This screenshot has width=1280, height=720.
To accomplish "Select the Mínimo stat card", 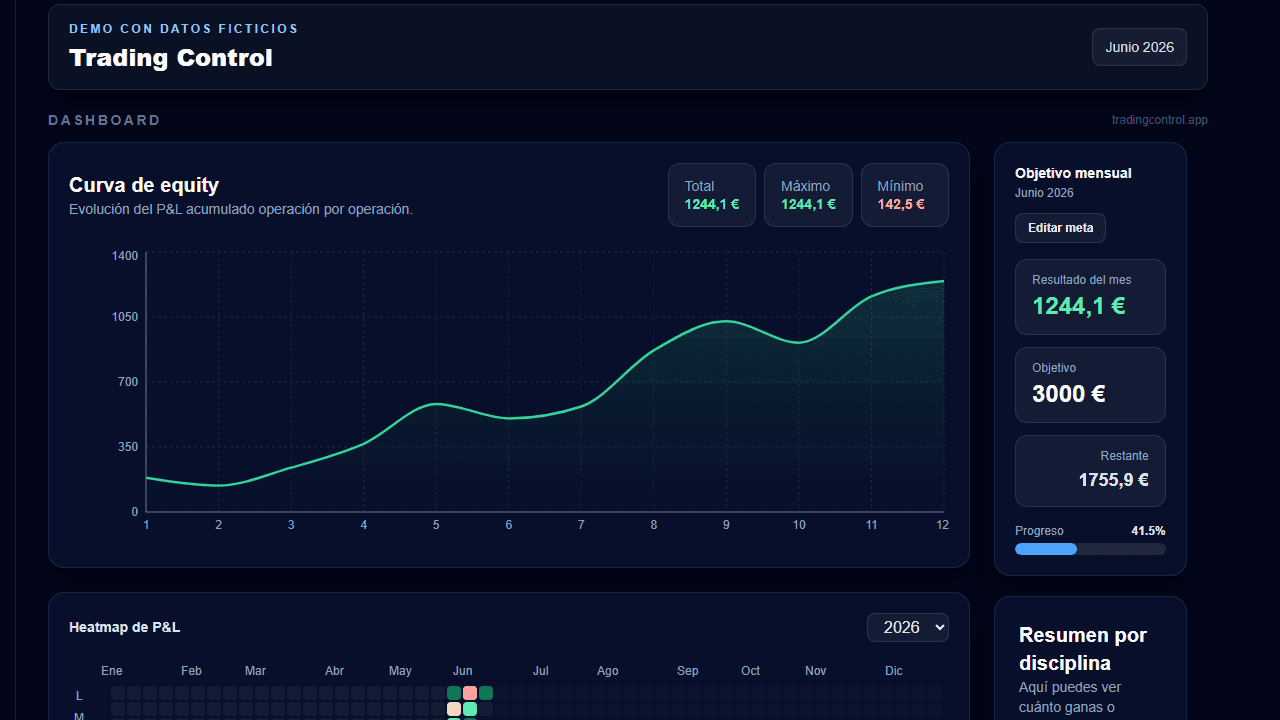I will 904,195.
